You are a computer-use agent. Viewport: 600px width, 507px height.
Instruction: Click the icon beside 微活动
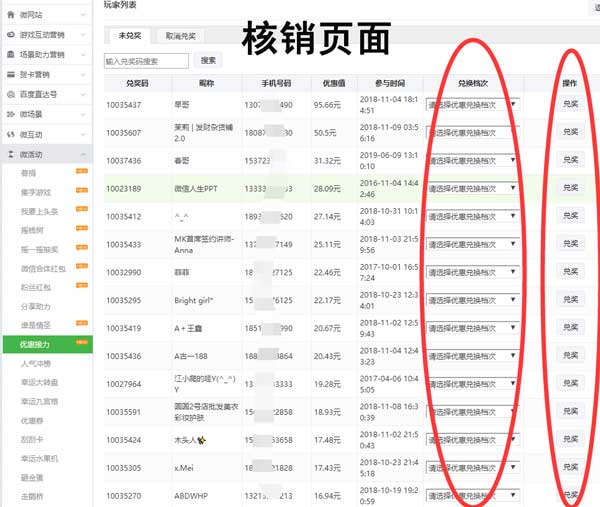point(11,155)
